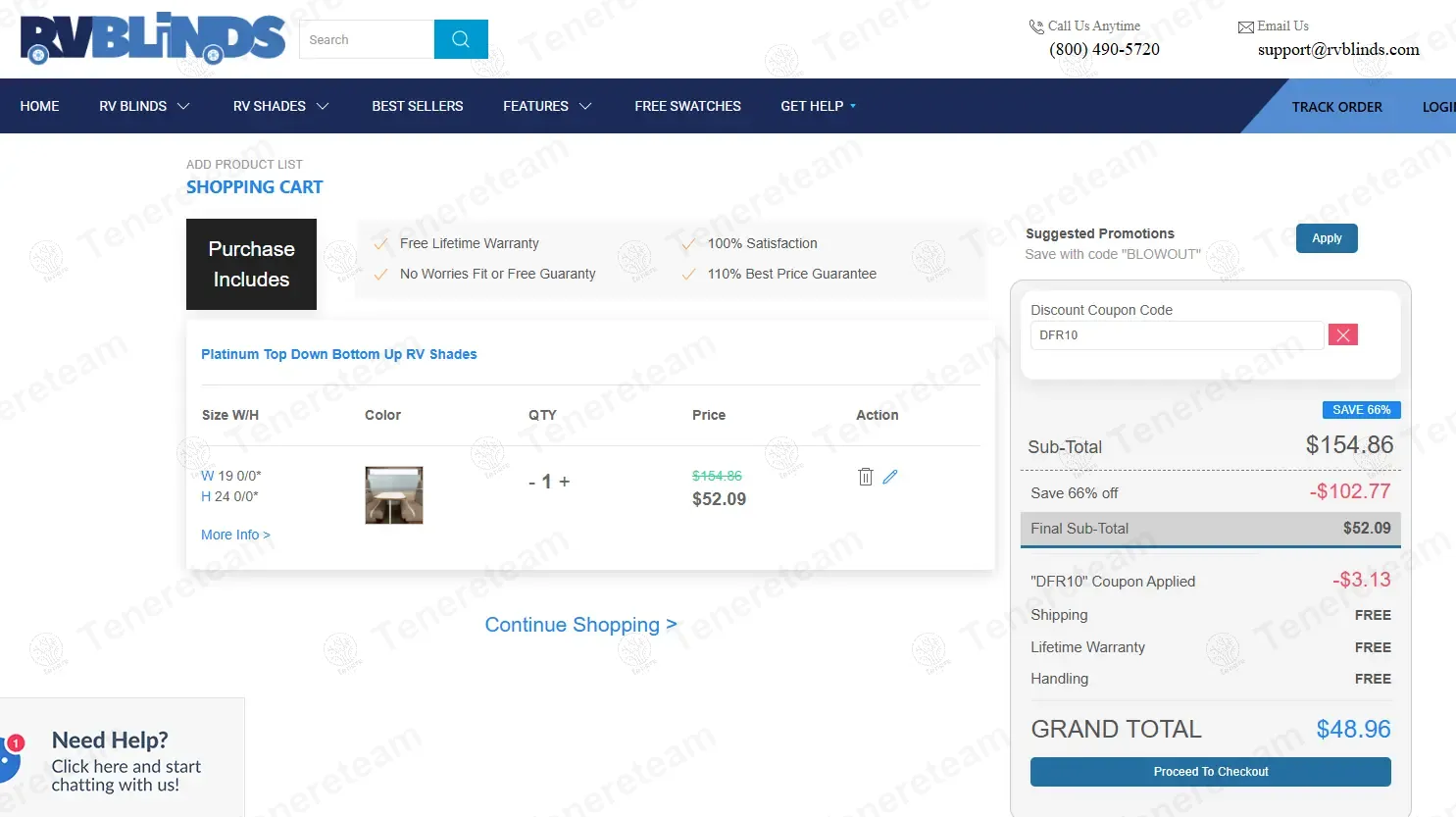This screenshot has height=817, width=1456.
Task: Click the Shopping Cart heading
Action: pos(255,187)
